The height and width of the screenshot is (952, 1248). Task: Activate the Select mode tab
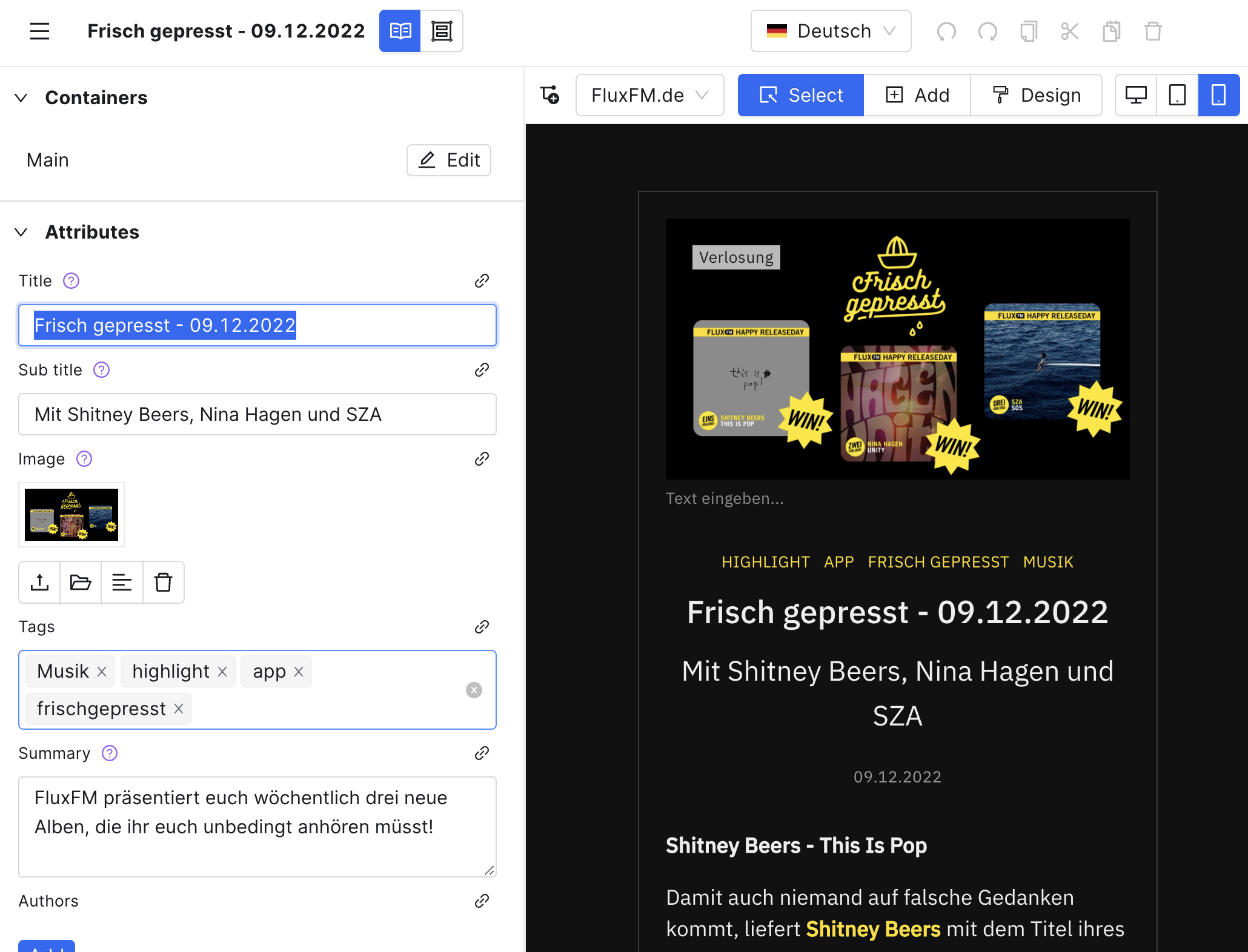pyautogui.click(x=801, y=95)
